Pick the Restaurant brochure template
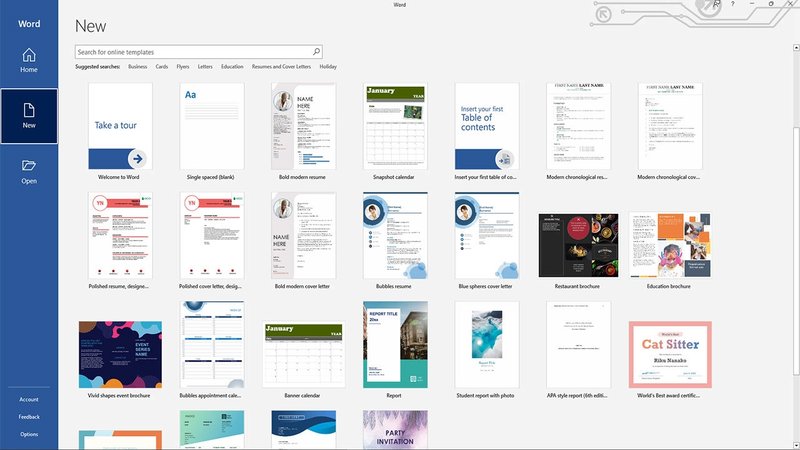 tap(578, 245)
